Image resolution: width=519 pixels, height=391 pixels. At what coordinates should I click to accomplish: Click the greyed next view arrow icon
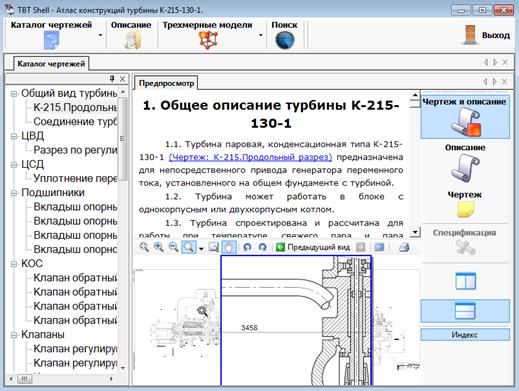tap(361, 247)
